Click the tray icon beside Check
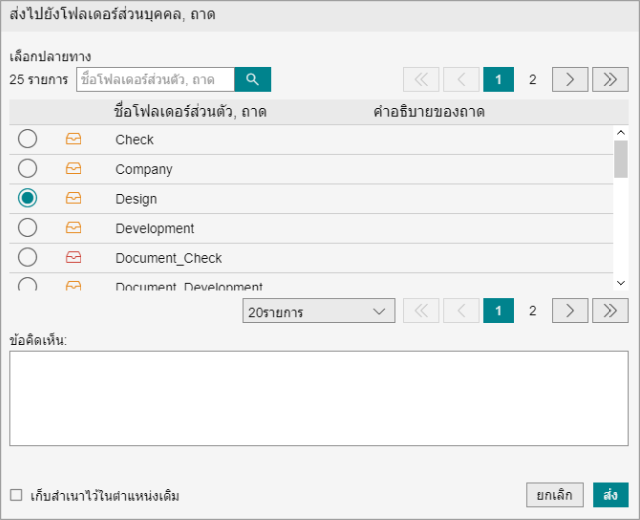The width and height of the screenshot is (640, 520). (x=73, y=139)
